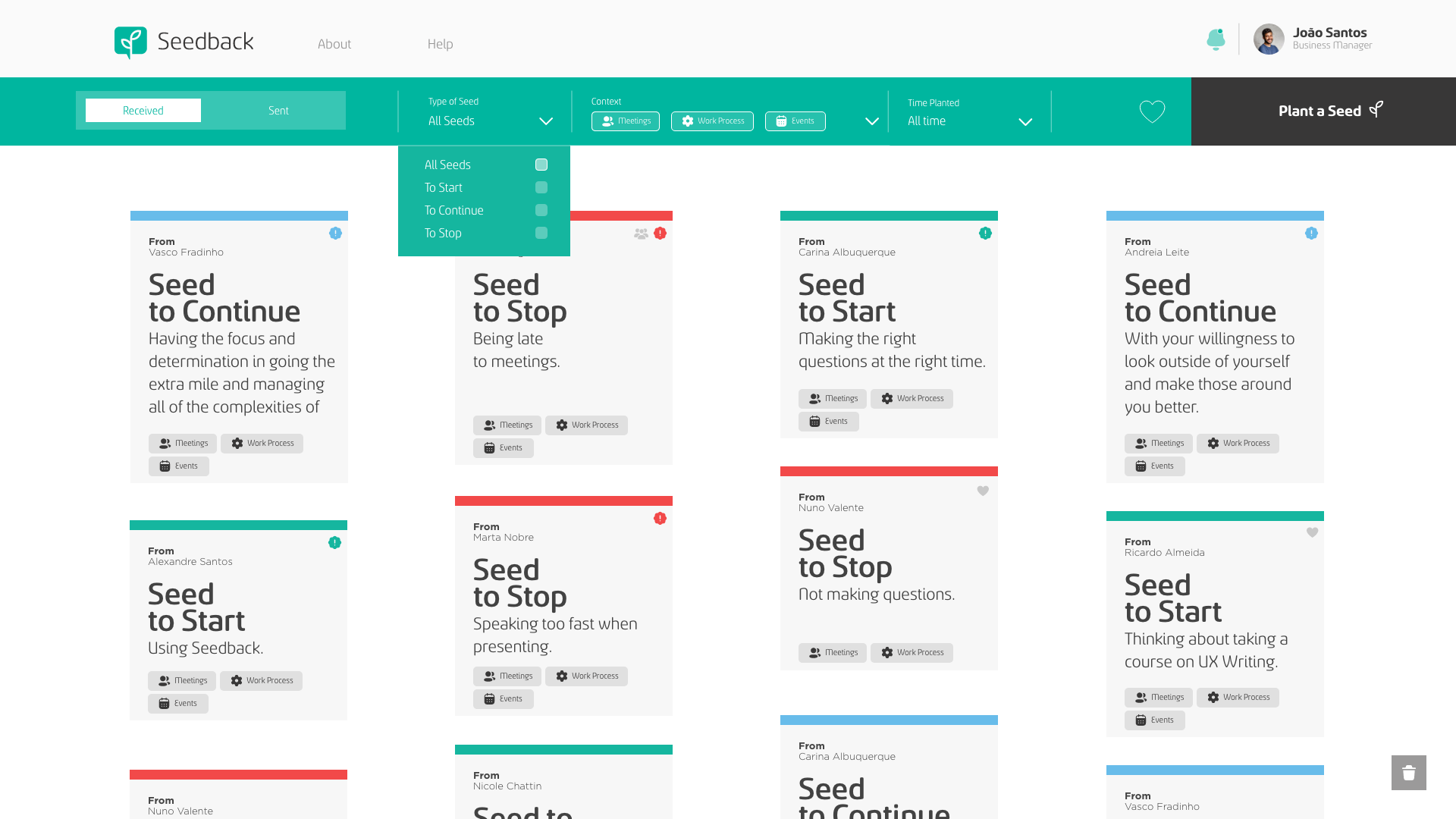Viewport: 1456px width, 819px height.
Task: Open the Help link
Action: click(440, 44)
